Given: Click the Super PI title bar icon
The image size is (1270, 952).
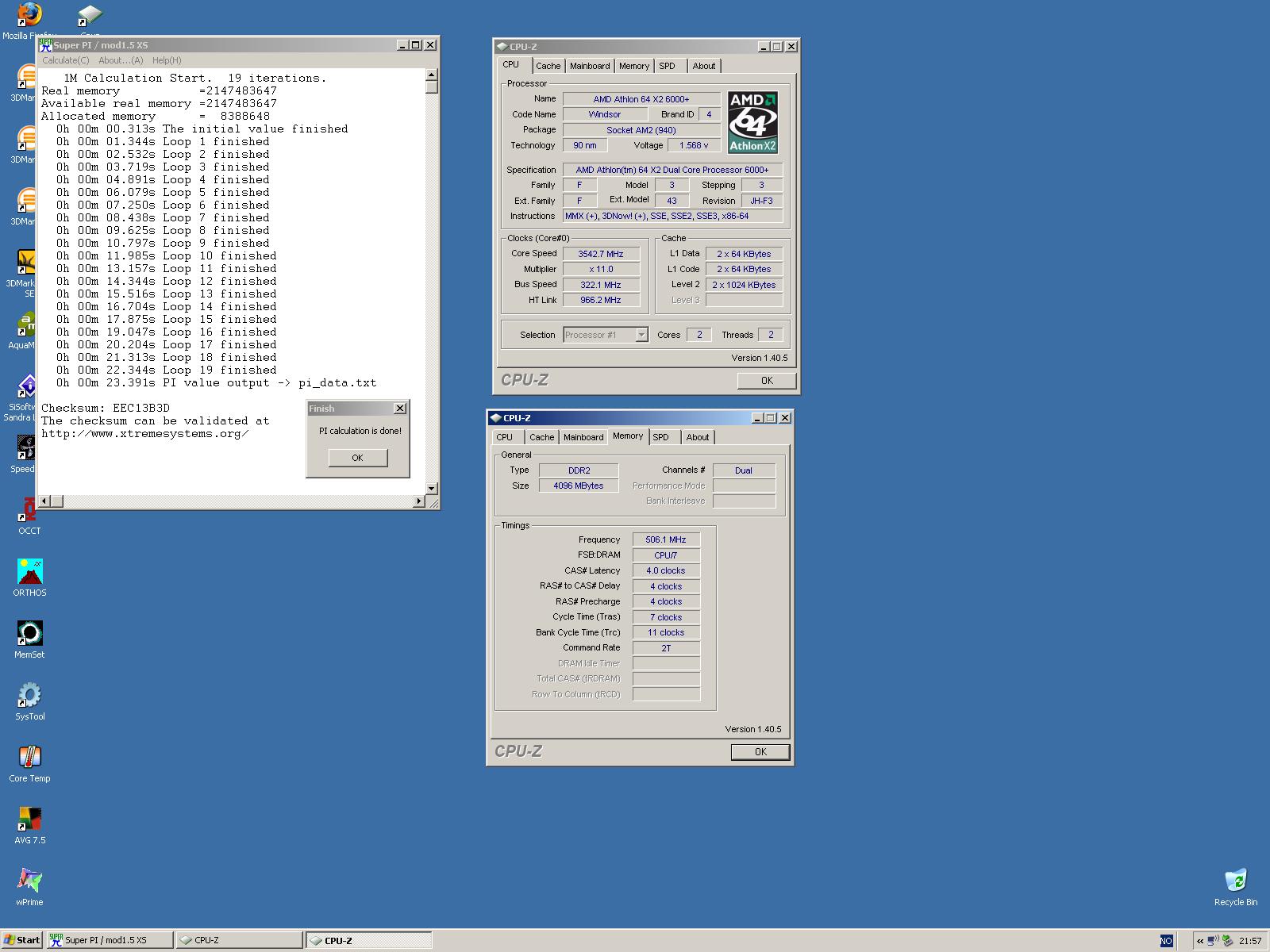Looking at the screenshot, I should pos(46,45).
